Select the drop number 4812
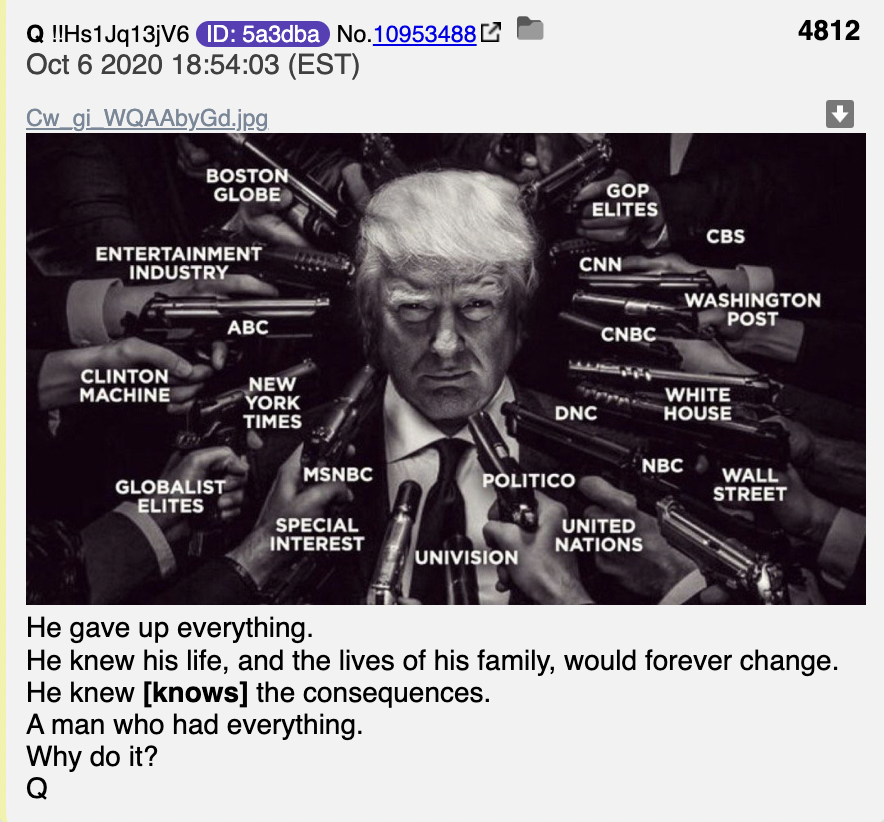 pyautogui.click(x=829, y=30)
